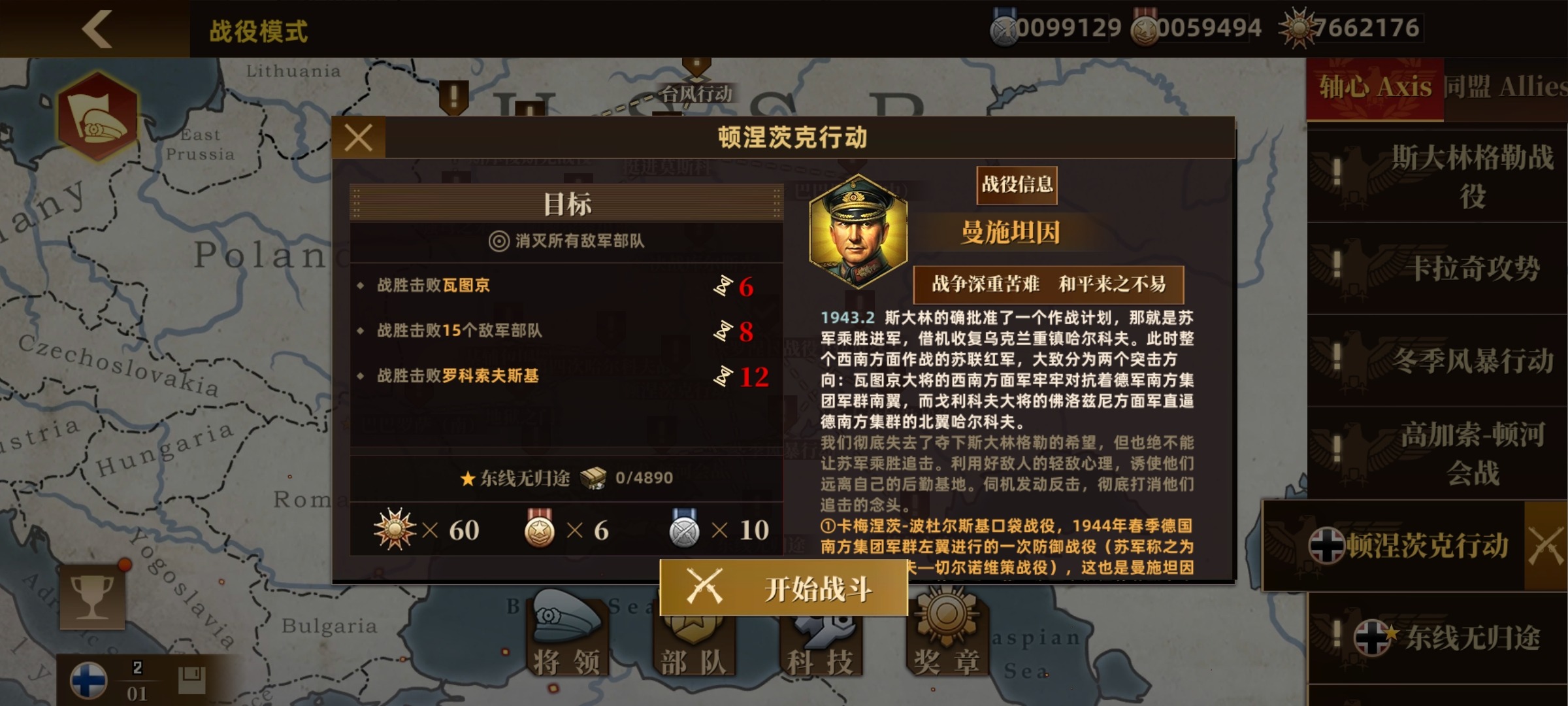Open the 奖章 medals menu icon
This screenshot has height=706, width=1568.
pyautogui.click(x=947, y=633)
